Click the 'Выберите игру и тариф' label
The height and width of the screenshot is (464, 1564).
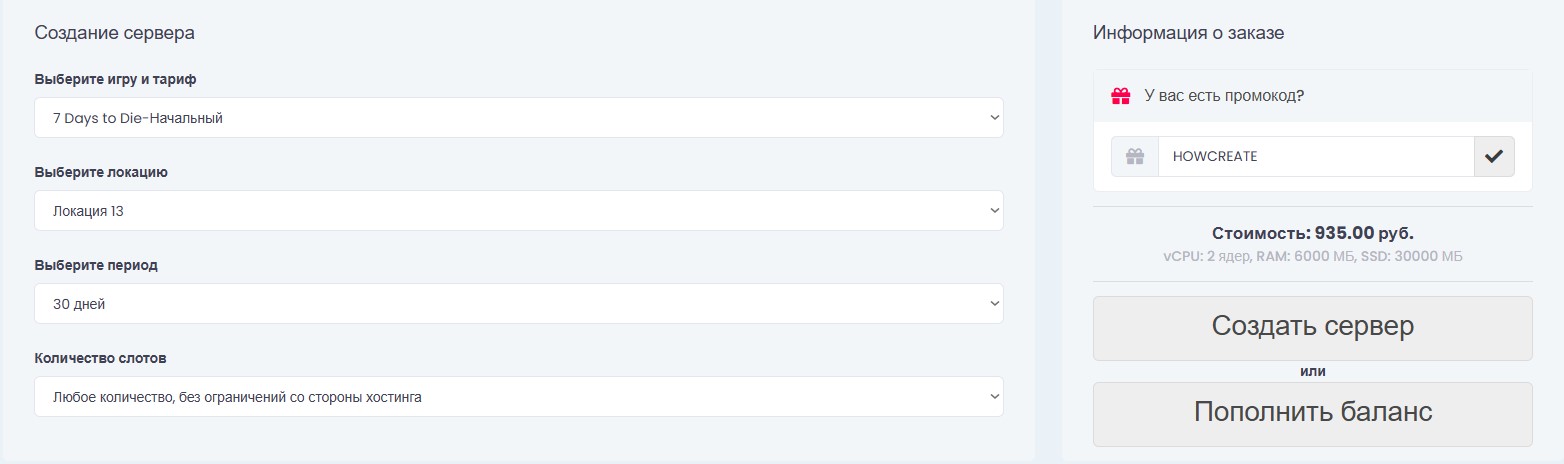pos(122,79)
